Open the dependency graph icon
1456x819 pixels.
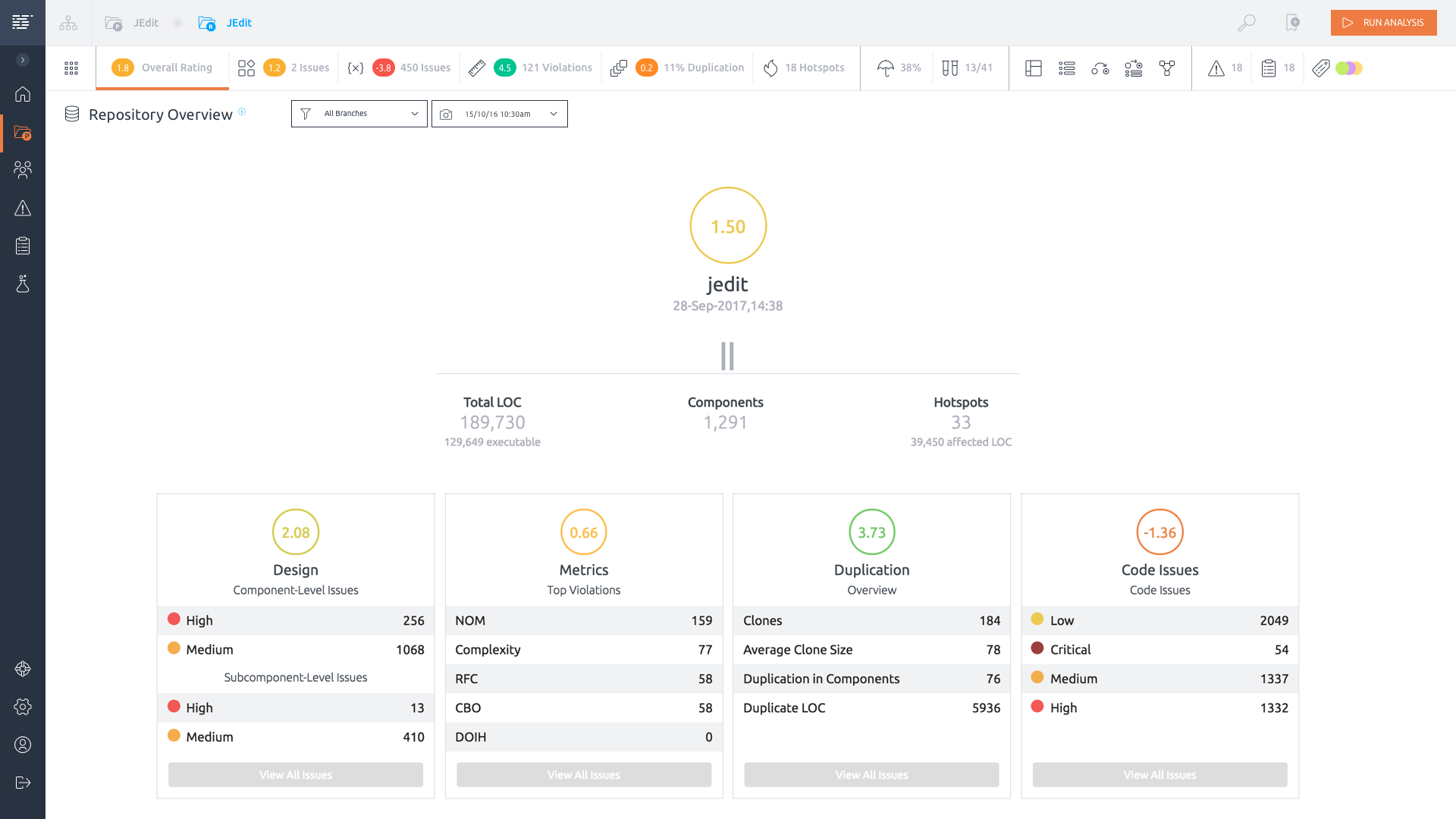click(1167, 68)
